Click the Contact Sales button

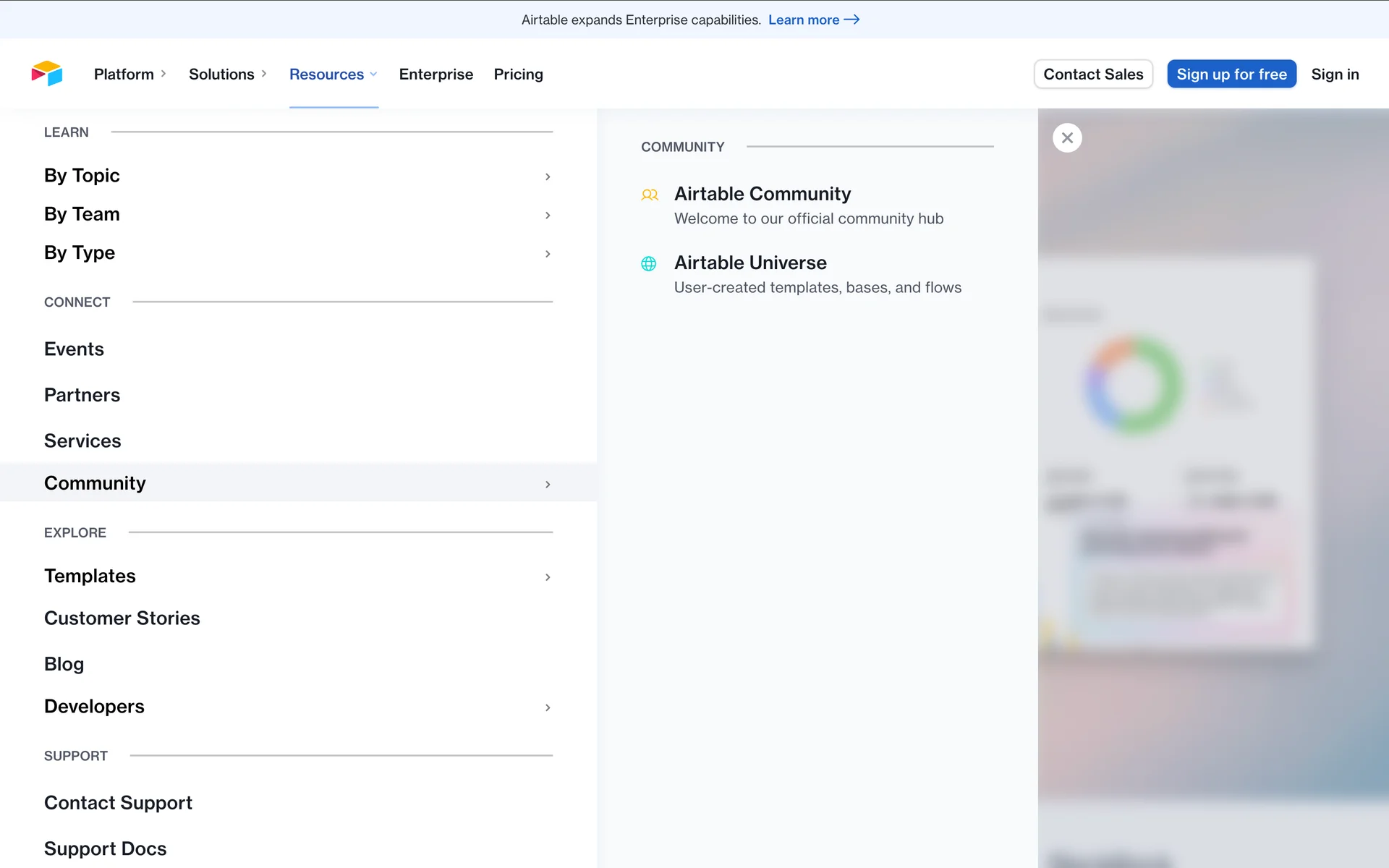pyautogui.click(x=1093, y=74)
